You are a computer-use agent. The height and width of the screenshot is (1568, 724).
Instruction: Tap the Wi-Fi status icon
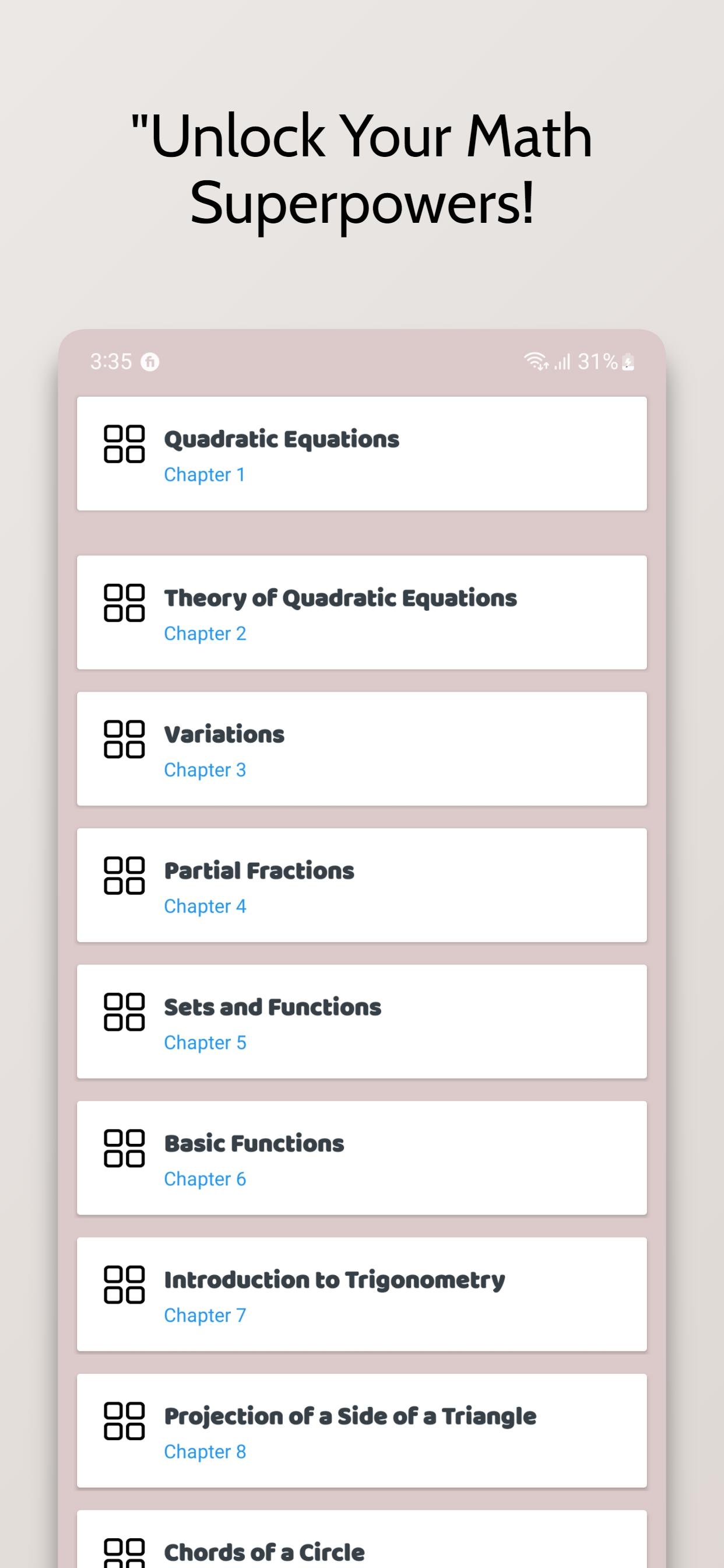[x=536, y=362]
